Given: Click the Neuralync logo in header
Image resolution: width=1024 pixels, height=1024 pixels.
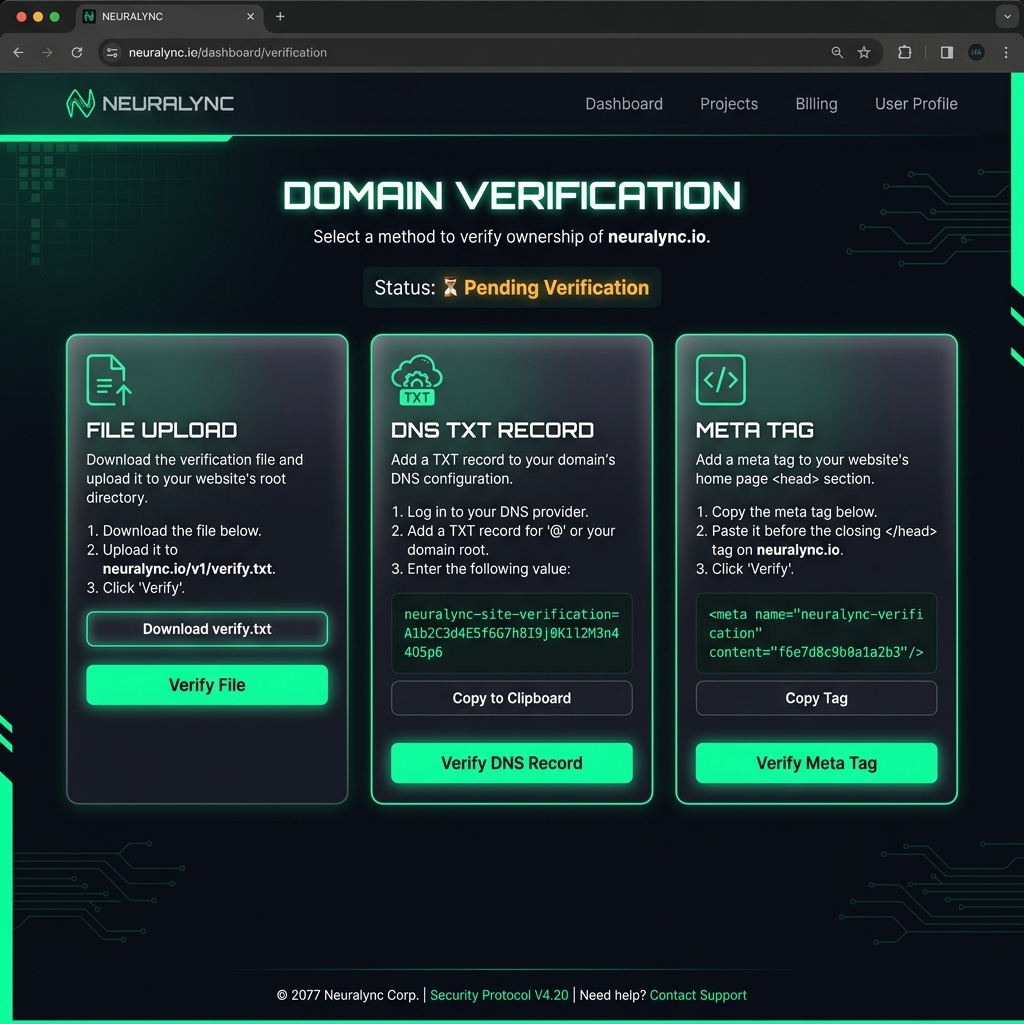Looking at the screenshot, I should [150, 103].
